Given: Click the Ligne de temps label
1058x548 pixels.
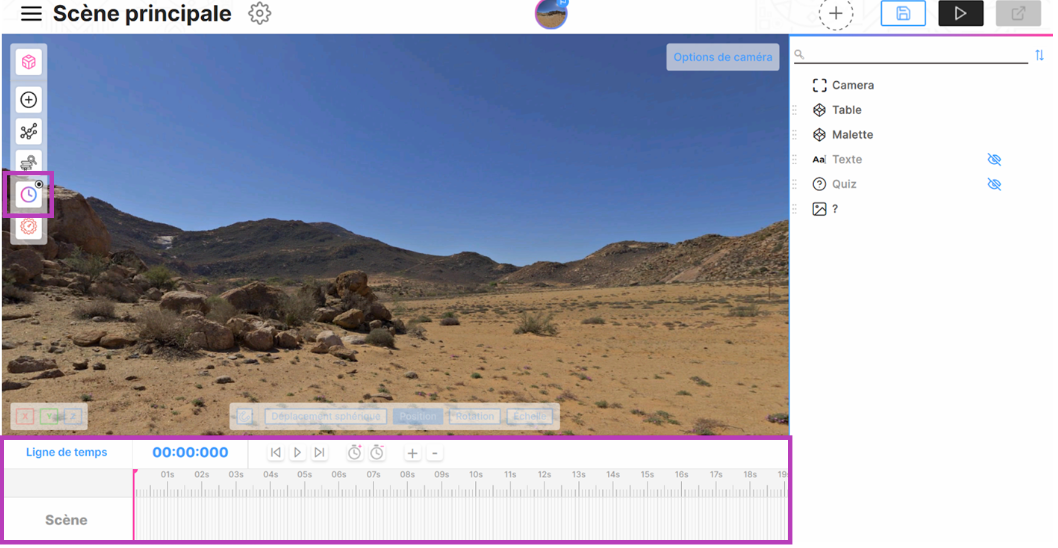Looking at the screenshot, I should click(x=67, y=452).
